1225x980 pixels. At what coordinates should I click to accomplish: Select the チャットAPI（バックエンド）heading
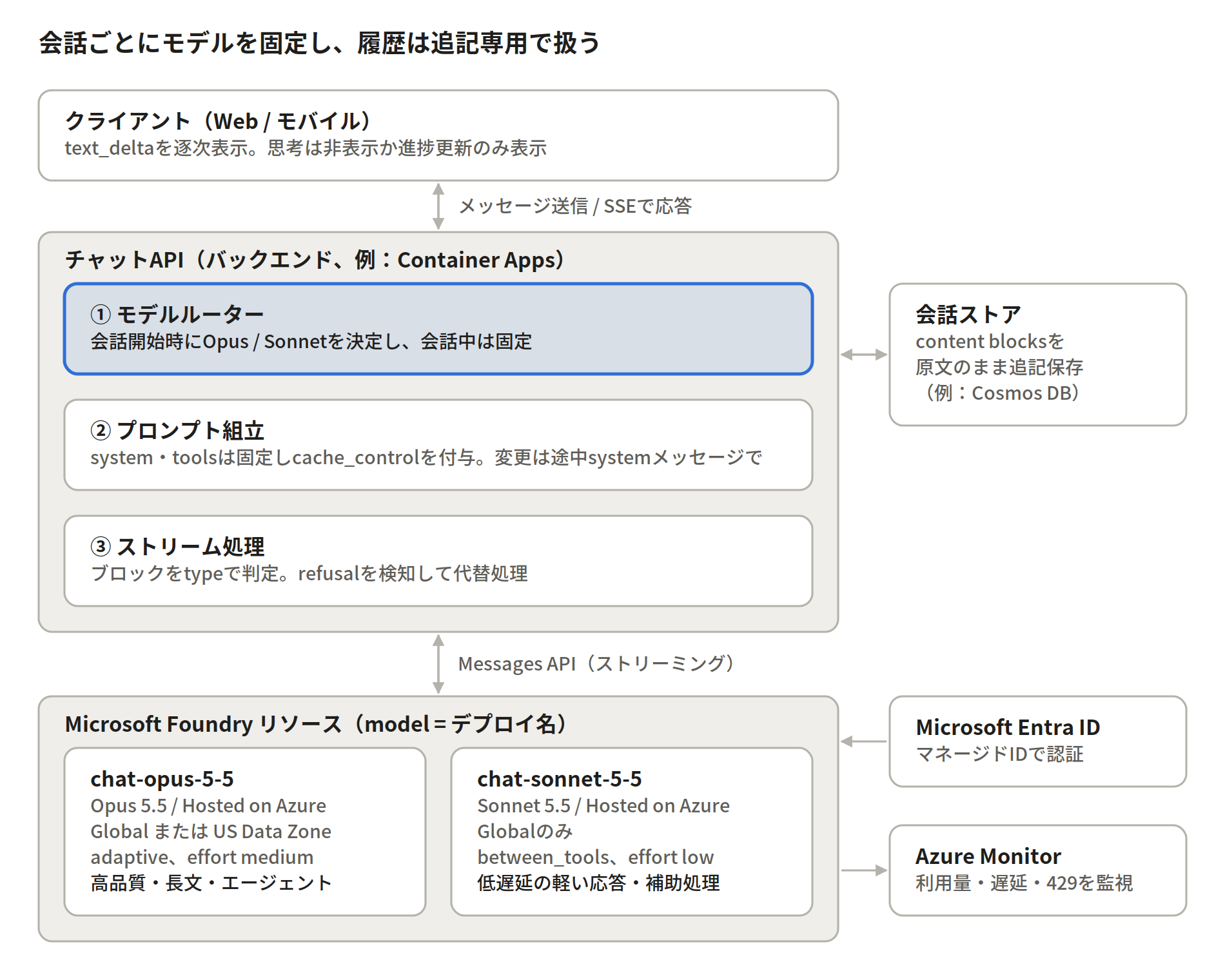coord(316,260)
